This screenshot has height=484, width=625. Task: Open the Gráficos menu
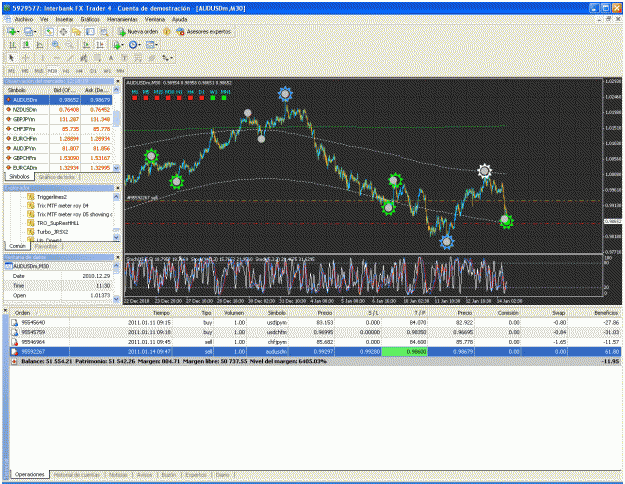tap(90, 19)
